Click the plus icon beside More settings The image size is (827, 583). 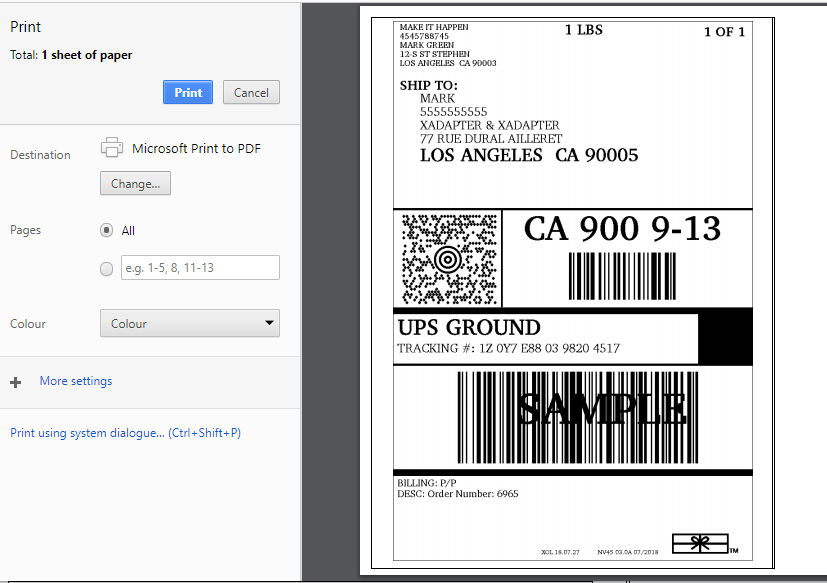pyautogui.click(x=16, y=382)
